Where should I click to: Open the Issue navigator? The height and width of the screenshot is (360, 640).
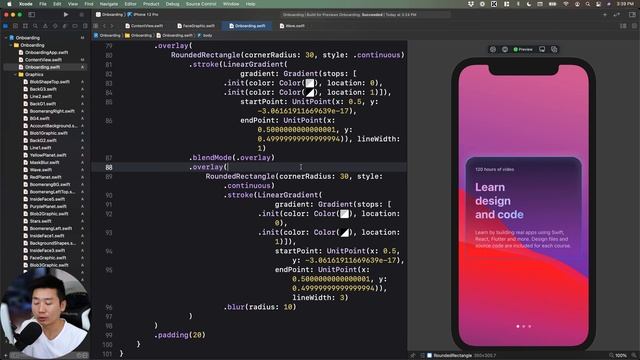pyautogui.click(x=45, y=26)
